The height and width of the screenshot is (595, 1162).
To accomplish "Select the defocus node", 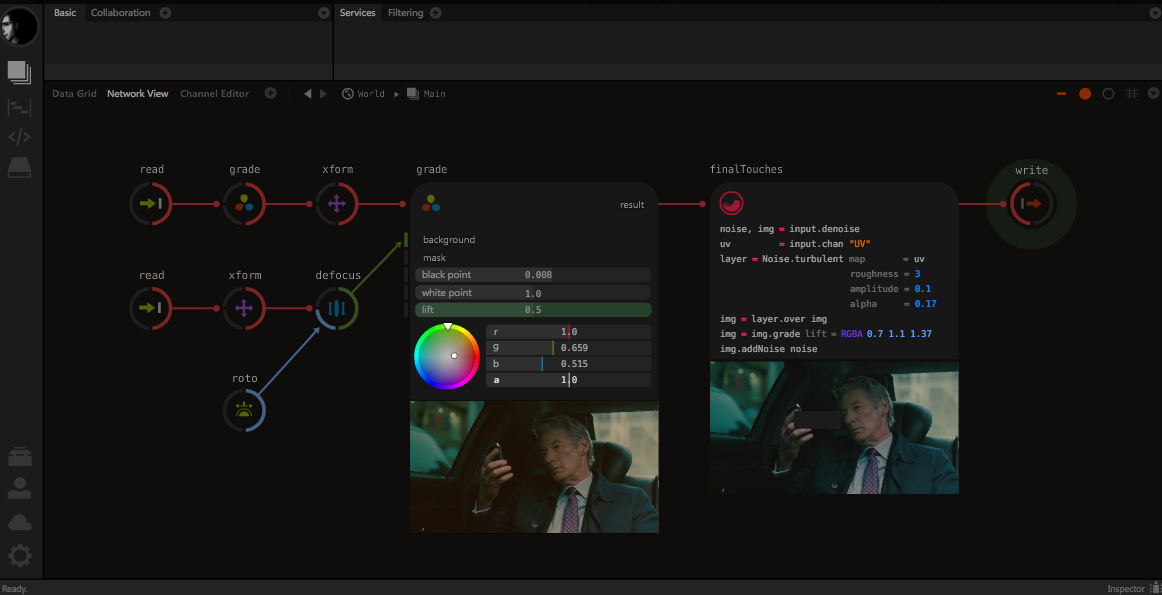I will pyautogui.click(x=337, y=308).
